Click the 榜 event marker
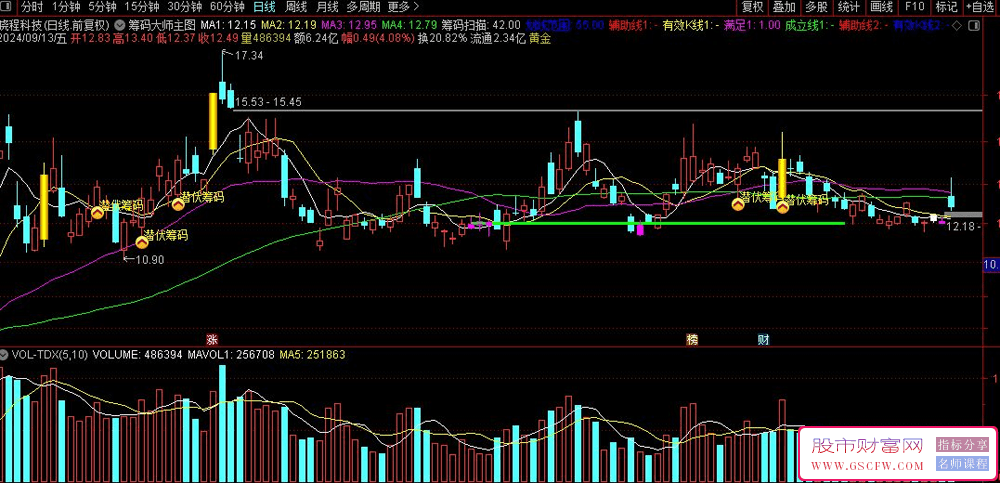 [692, 339]
